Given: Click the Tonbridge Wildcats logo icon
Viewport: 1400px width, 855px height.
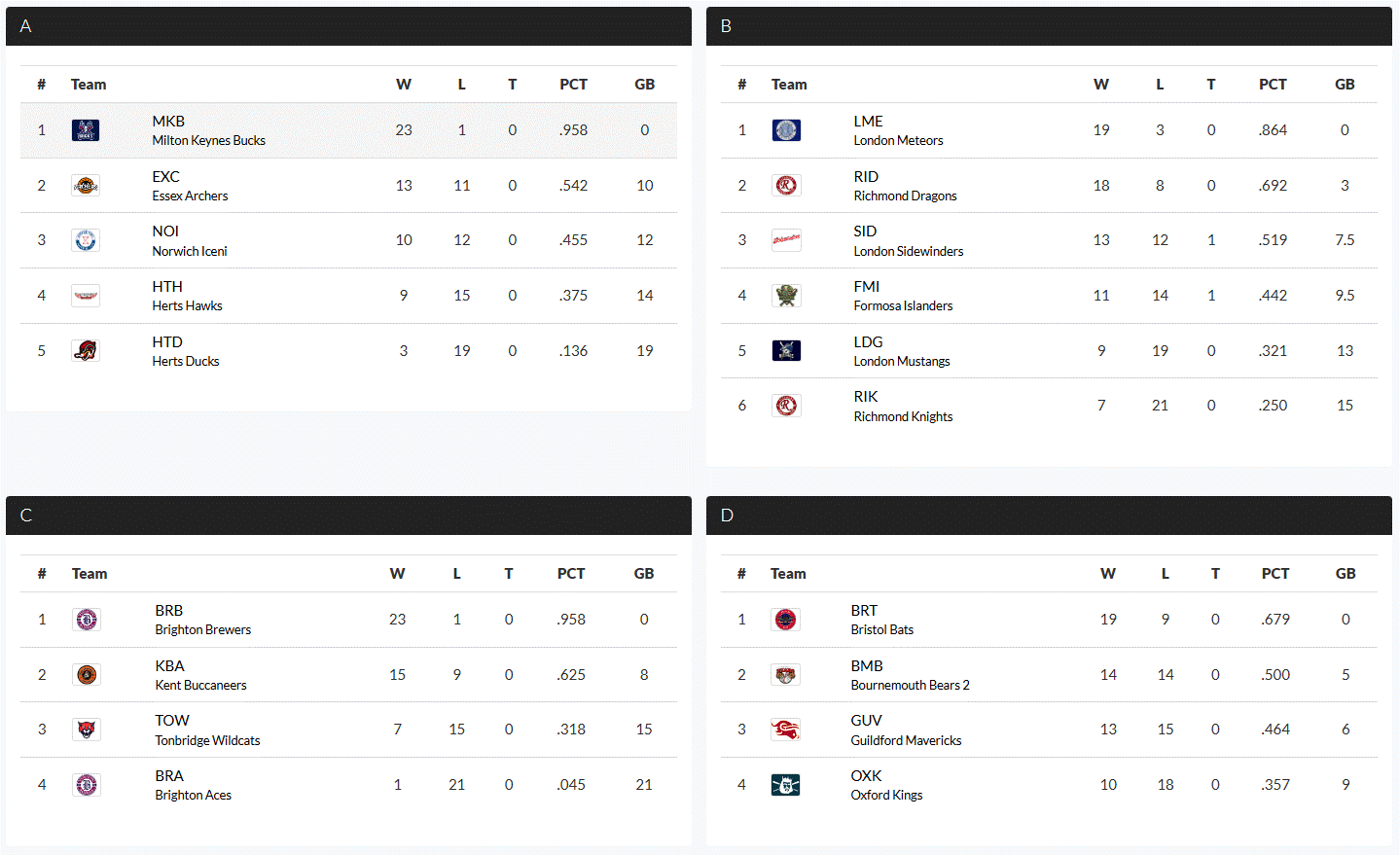Looking at the screenshot, I should click(x=87, y=730).
